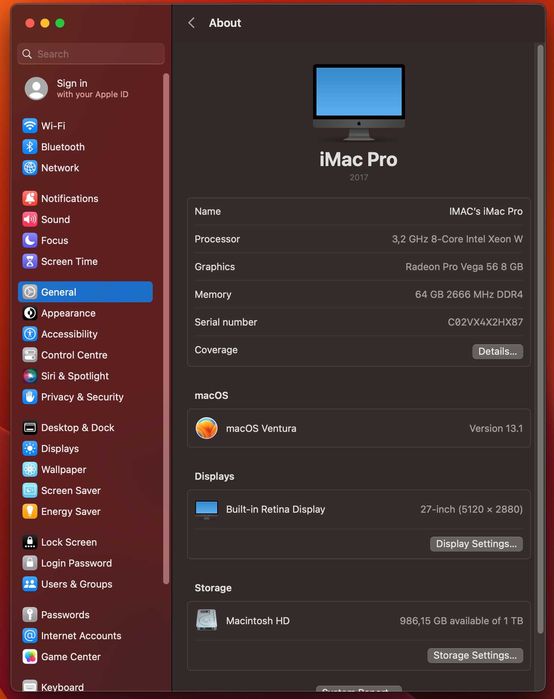554x699 pixels.
Task: Click the name value "IMAC's iMac Pro"
Action: point(486,211)
